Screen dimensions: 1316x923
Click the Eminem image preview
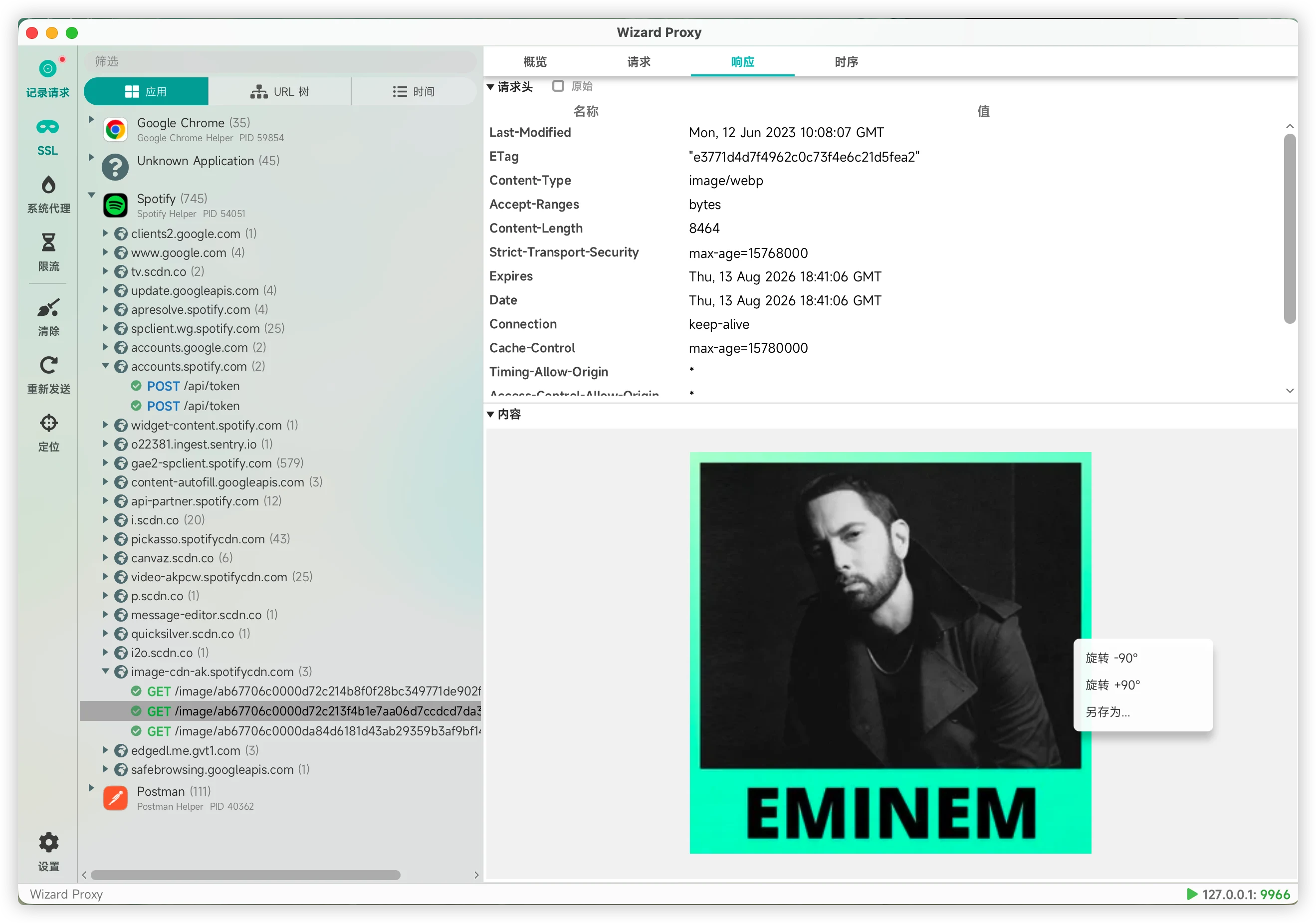tap(890, 653)
